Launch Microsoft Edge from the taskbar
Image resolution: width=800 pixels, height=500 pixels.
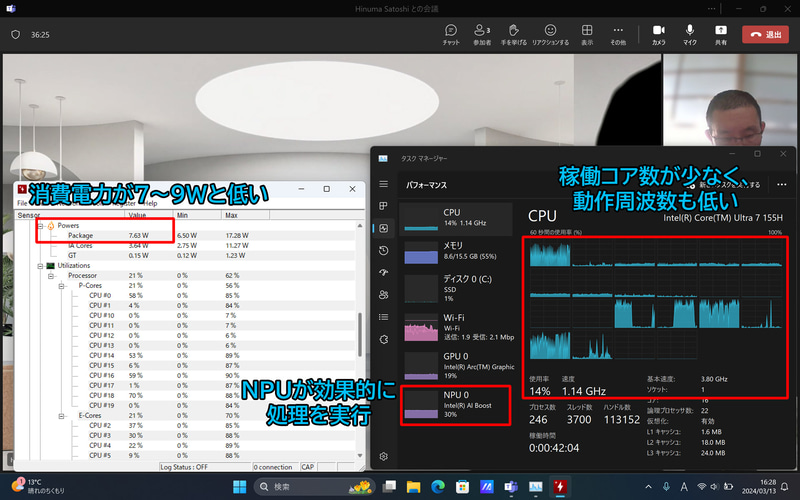click(438, 487)
